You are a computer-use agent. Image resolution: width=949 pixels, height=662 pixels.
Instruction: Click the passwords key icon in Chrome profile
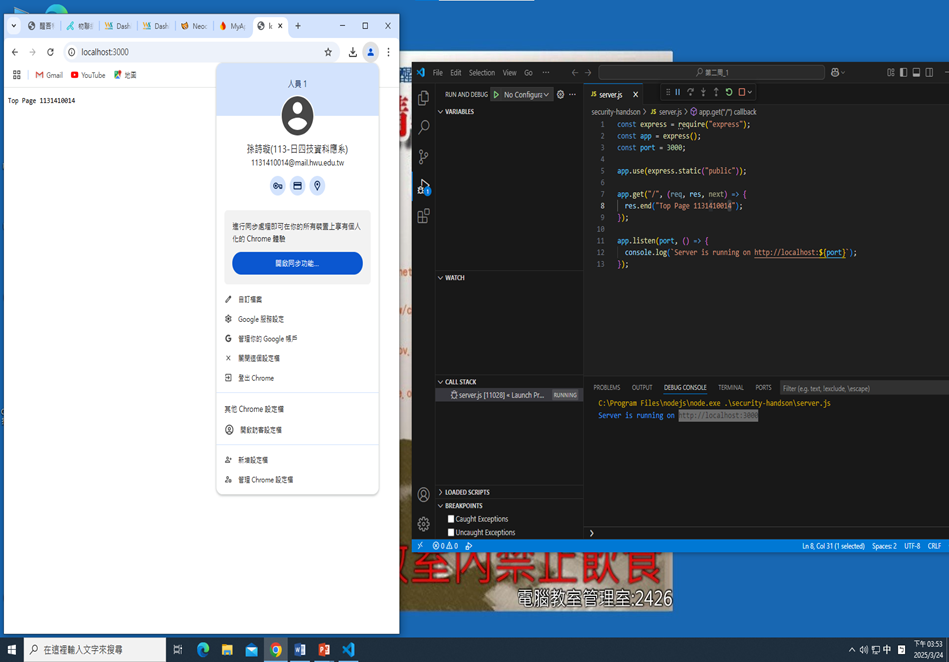[277, 186]
